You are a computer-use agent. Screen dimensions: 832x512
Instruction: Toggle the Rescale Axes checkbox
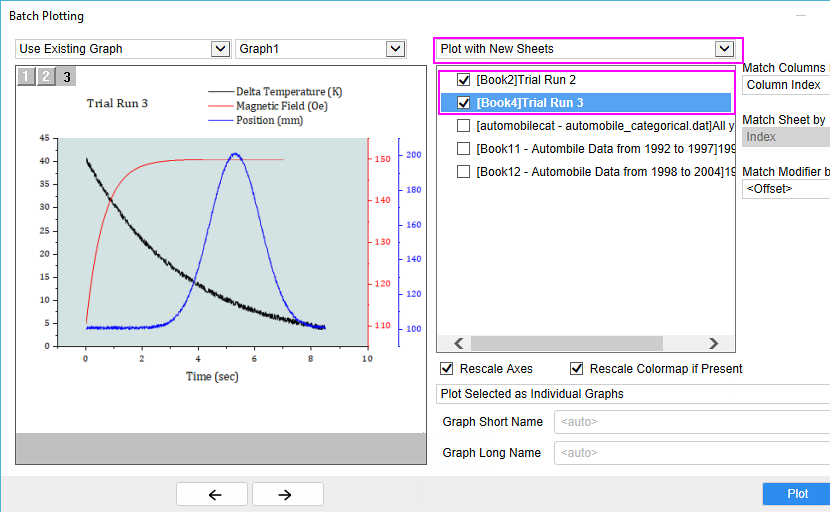pos(447,369)
